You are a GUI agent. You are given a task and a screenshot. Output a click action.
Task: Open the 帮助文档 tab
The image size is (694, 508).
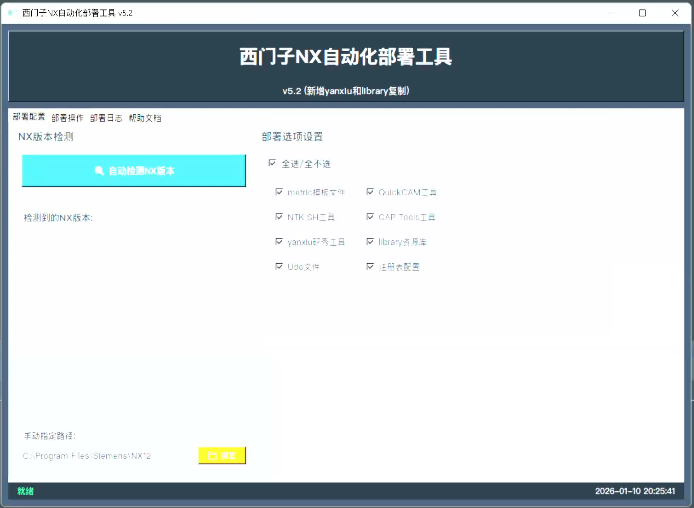tap(145, 118)
